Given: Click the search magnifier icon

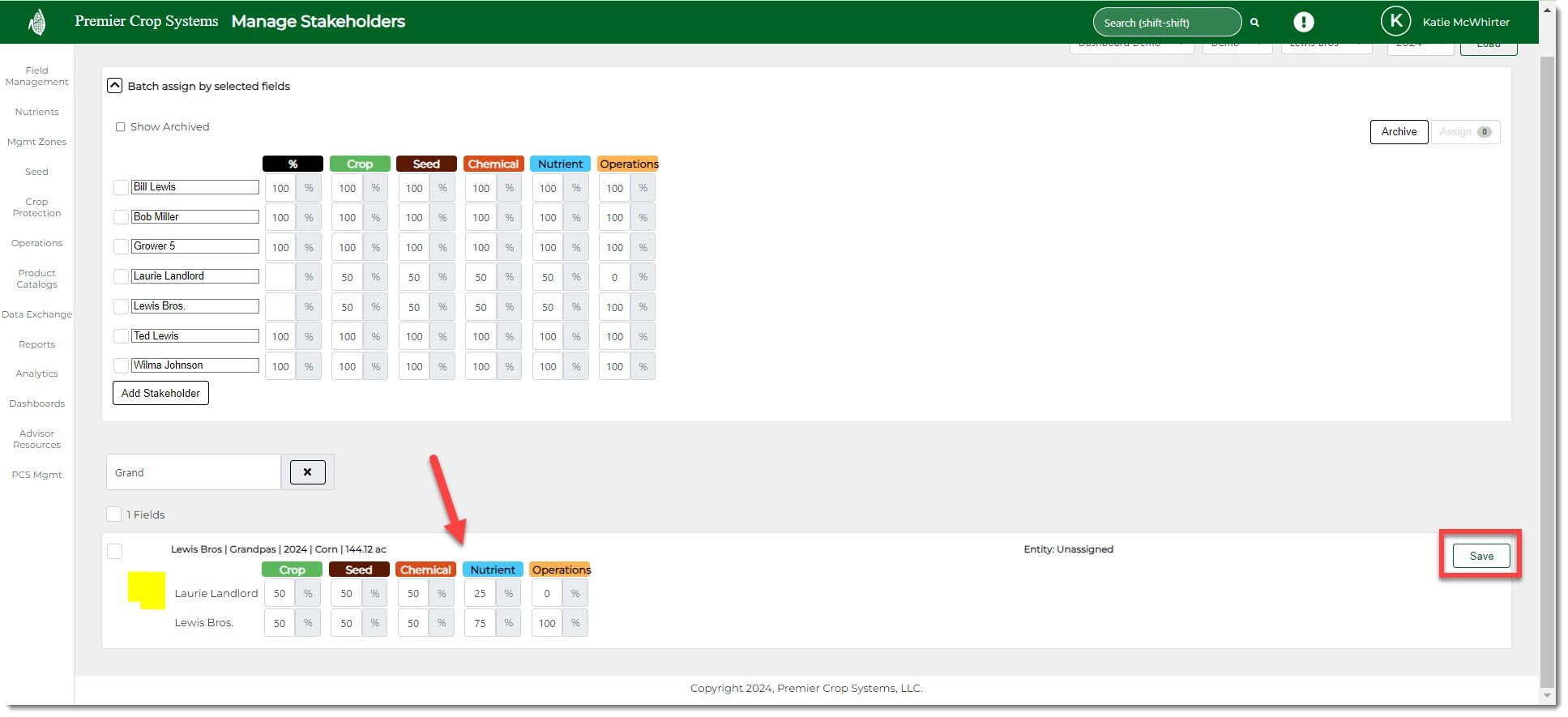Looking at the screenshot, I should pyautogui.click(x=1254, y=23).
